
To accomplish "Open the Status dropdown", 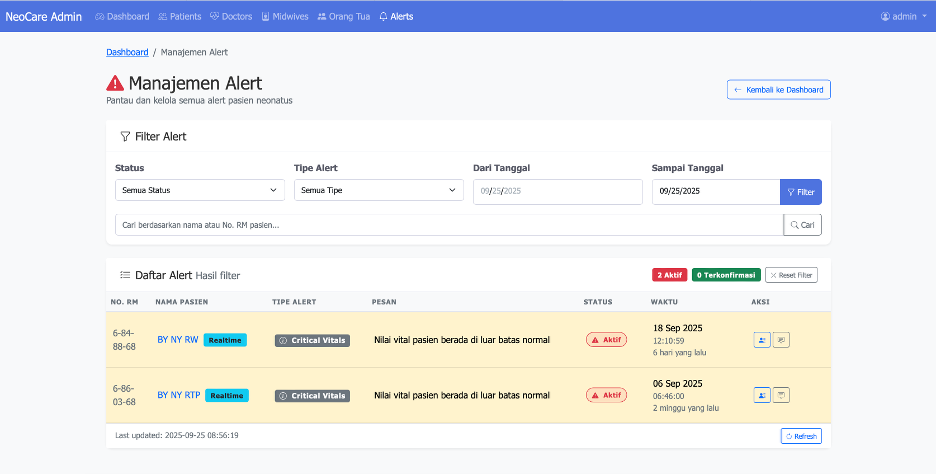I will (200, 190).
